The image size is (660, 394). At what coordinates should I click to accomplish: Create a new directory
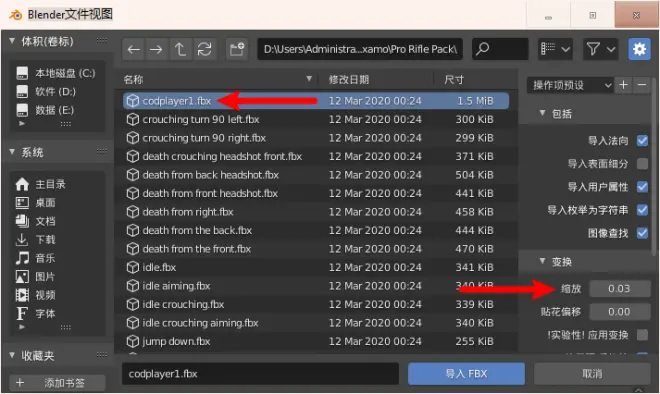point(237,49)
